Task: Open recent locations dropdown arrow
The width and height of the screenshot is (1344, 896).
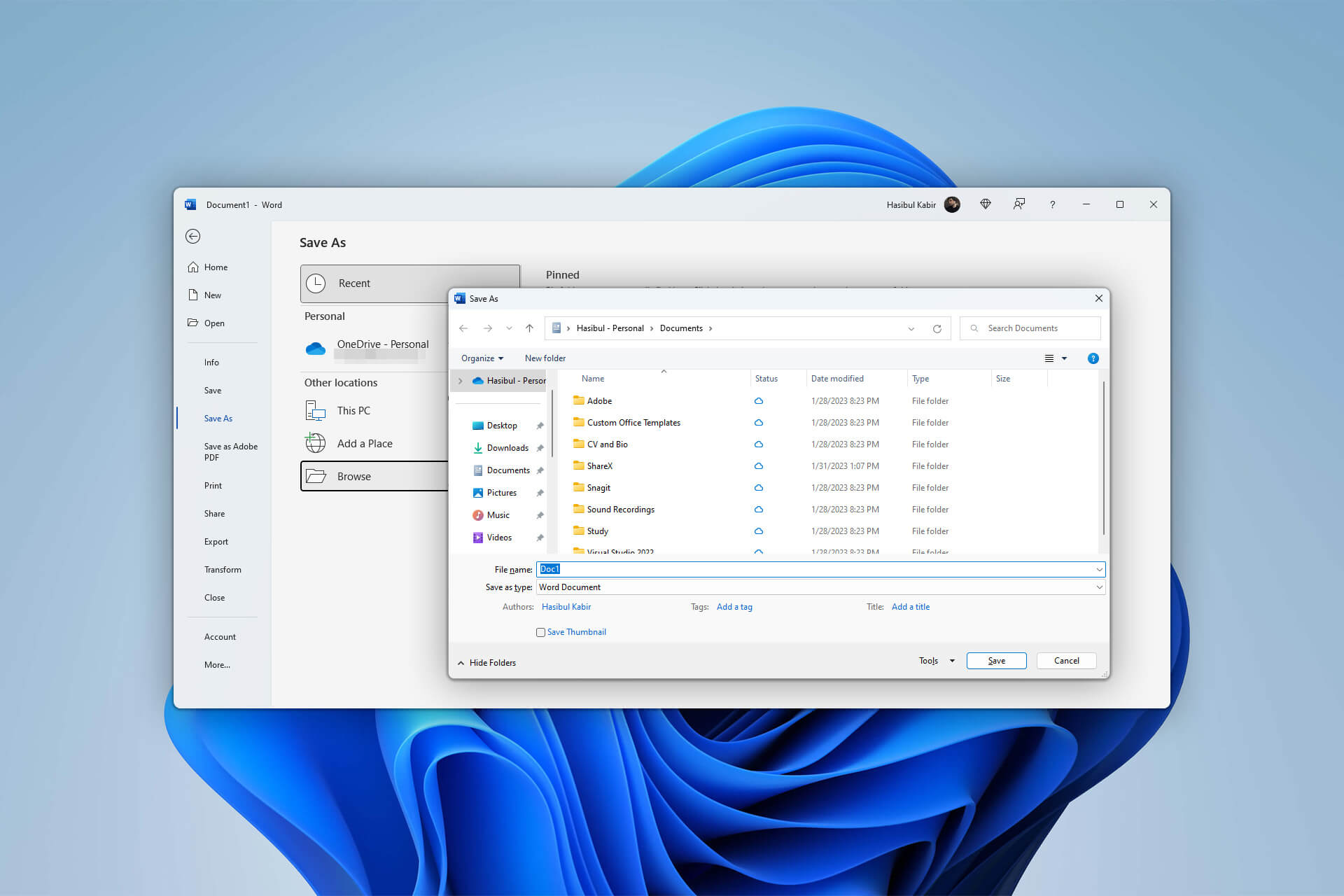Action: (509, 328)
